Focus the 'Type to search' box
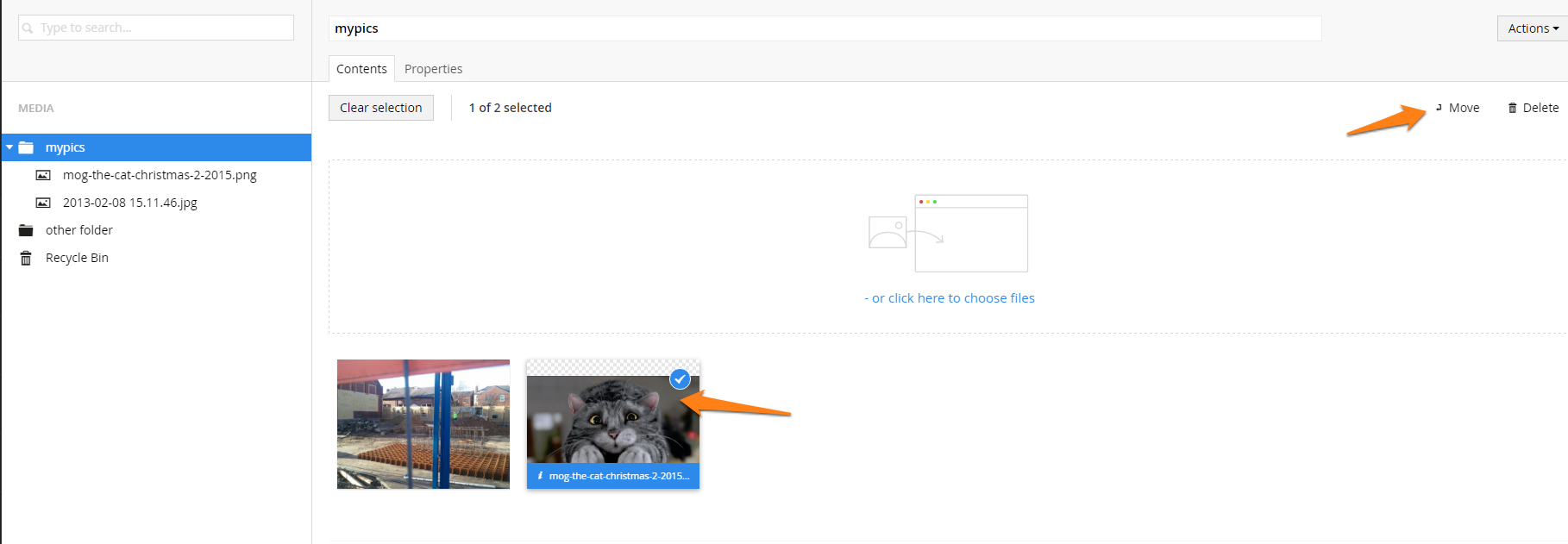Image resolution: width=1568 pixels, height=544 pixels. [x=164, y=28]
